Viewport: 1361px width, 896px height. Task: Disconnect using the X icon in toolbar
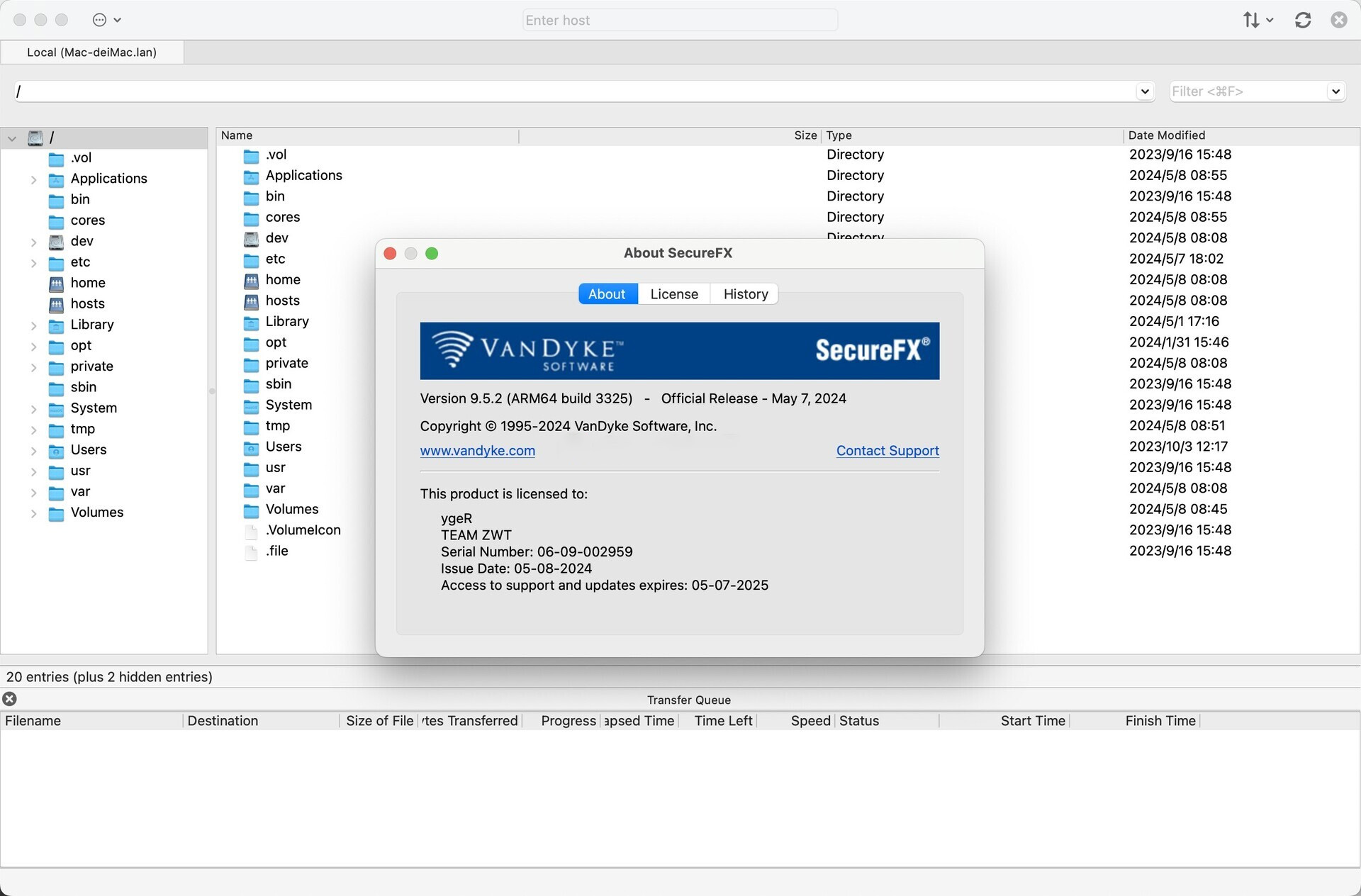(x=1338, y=20)
